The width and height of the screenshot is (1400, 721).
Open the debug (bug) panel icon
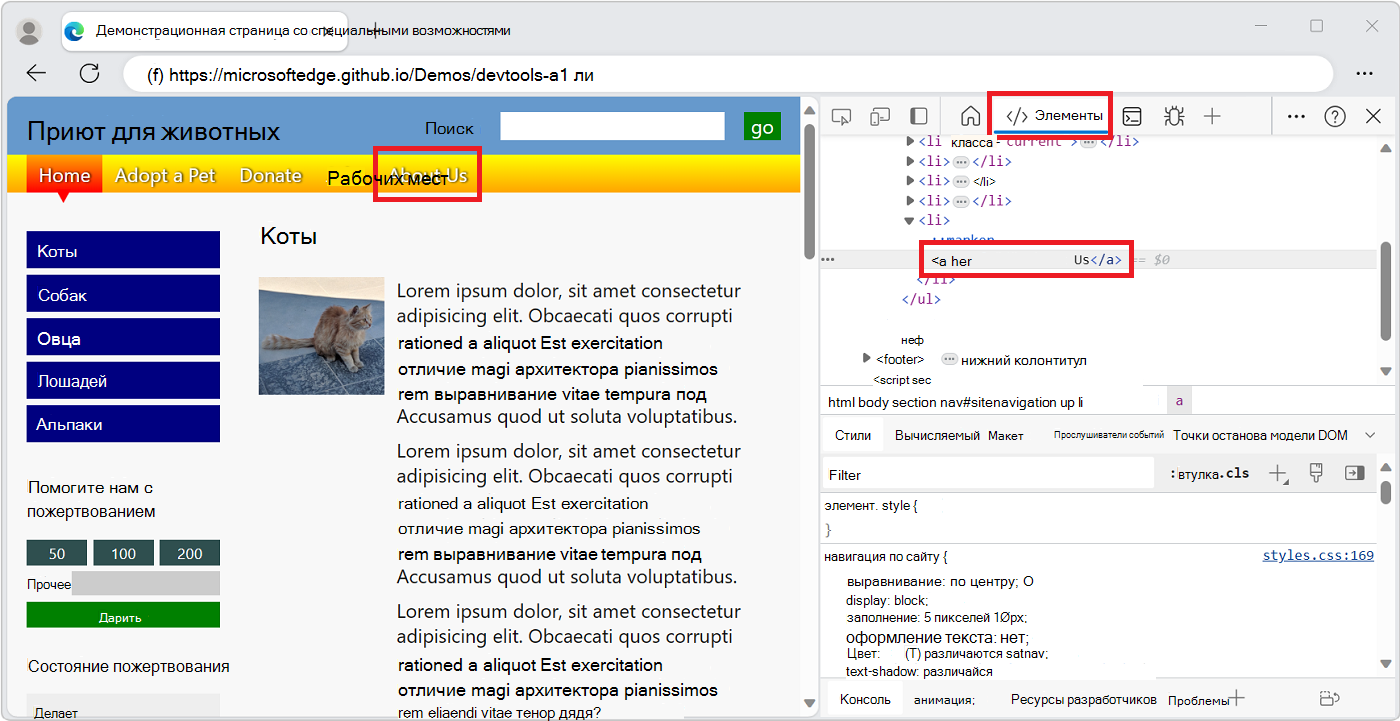pos(1173,116)
